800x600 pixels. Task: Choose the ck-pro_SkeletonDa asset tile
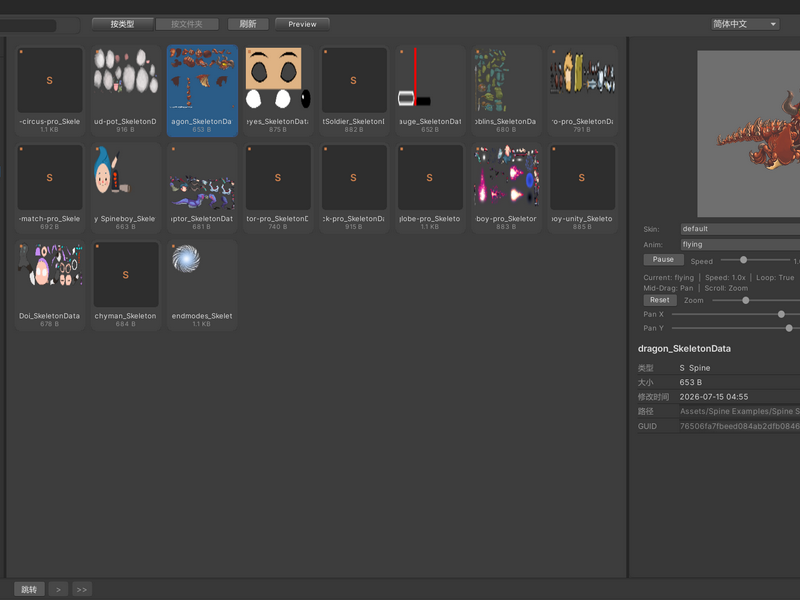click(x=354, y=188)
